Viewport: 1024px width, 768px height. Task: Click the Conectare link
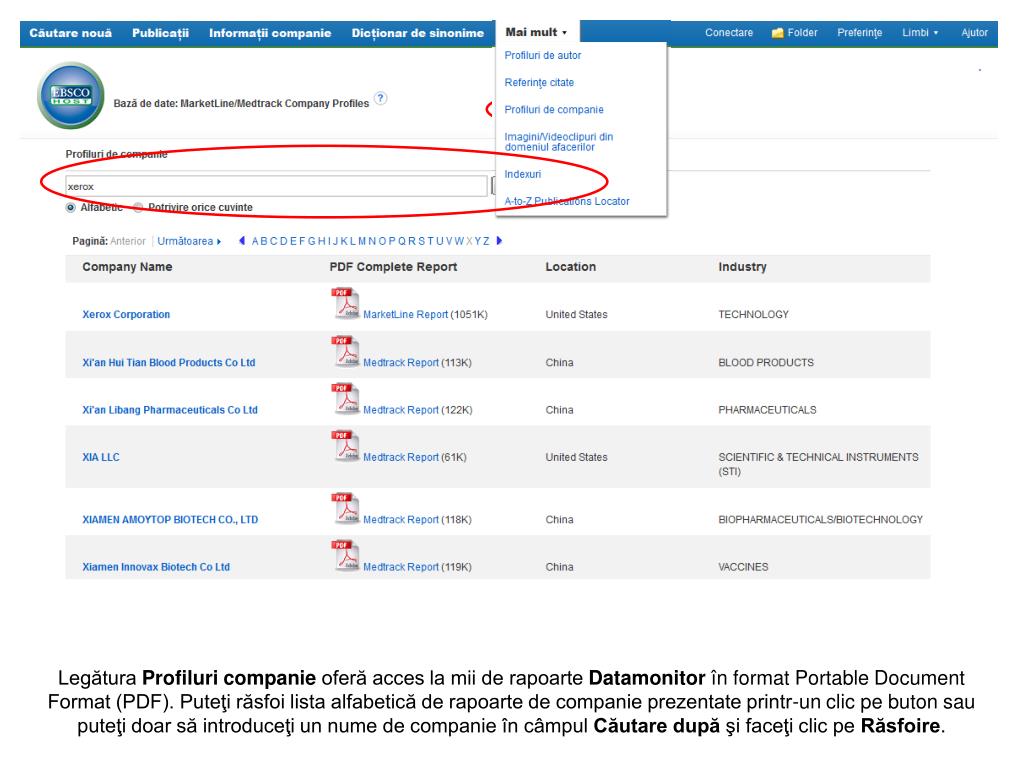click(x=729, y=33)
